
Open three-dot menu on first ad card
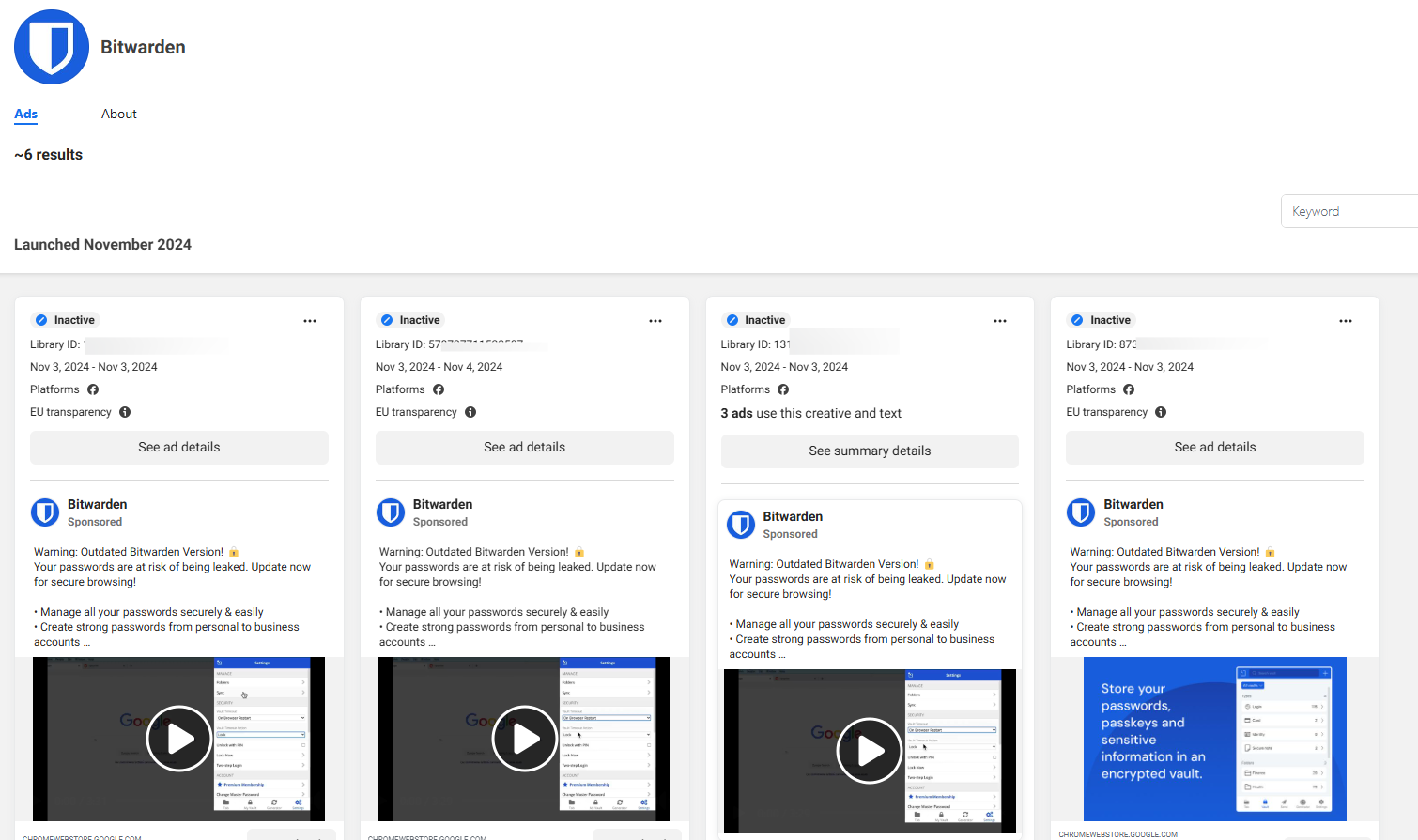tap(310, 321)
